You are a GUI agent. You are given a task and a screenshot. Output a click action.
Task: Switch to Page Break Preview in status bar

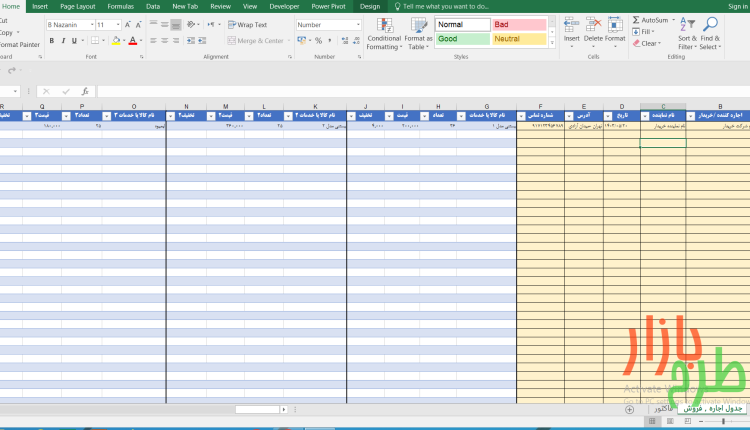tap(688, 421)
